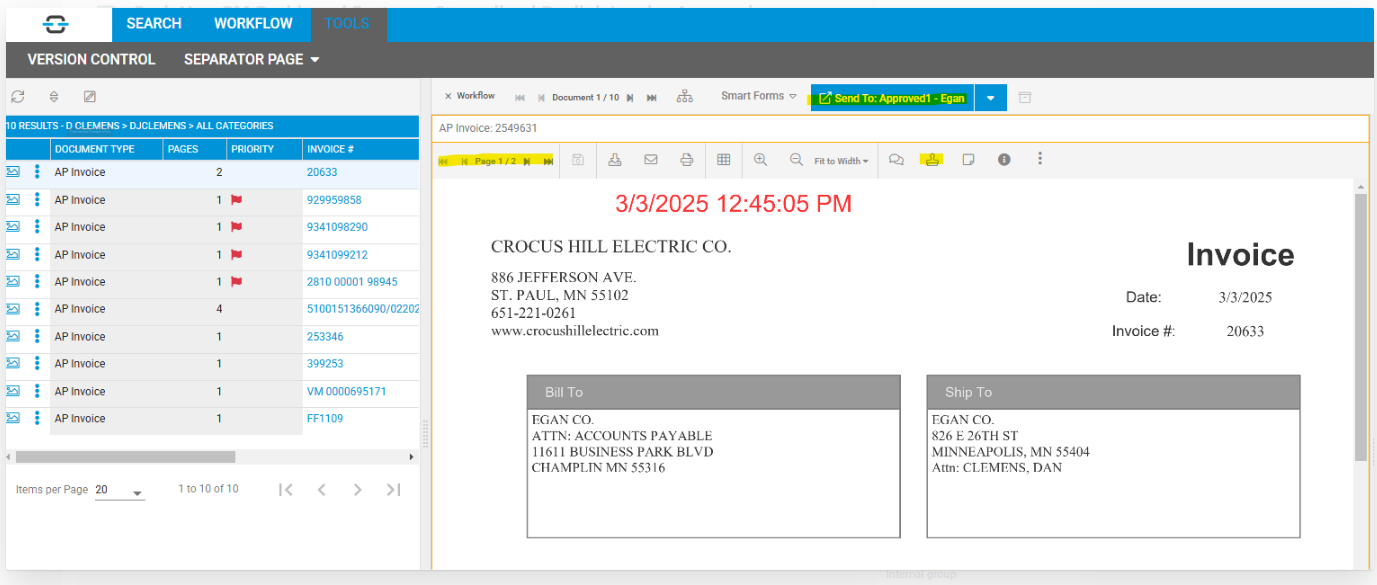
Task: Click the red priority flag for invoice 9341098290
Action: (x=237, y=227)
